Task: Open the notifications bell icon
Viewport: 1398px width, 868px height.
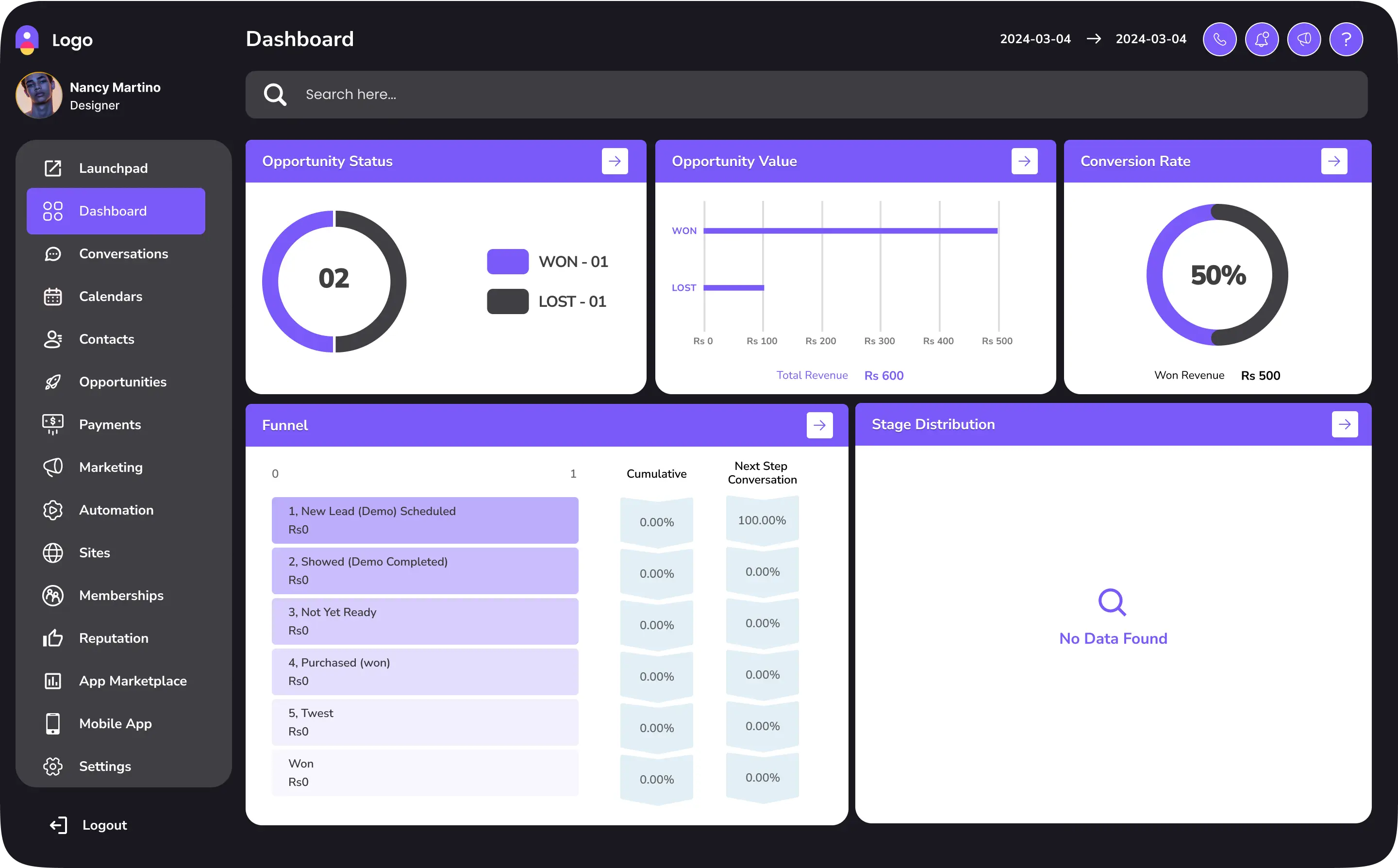Action: pos(1262,39)
